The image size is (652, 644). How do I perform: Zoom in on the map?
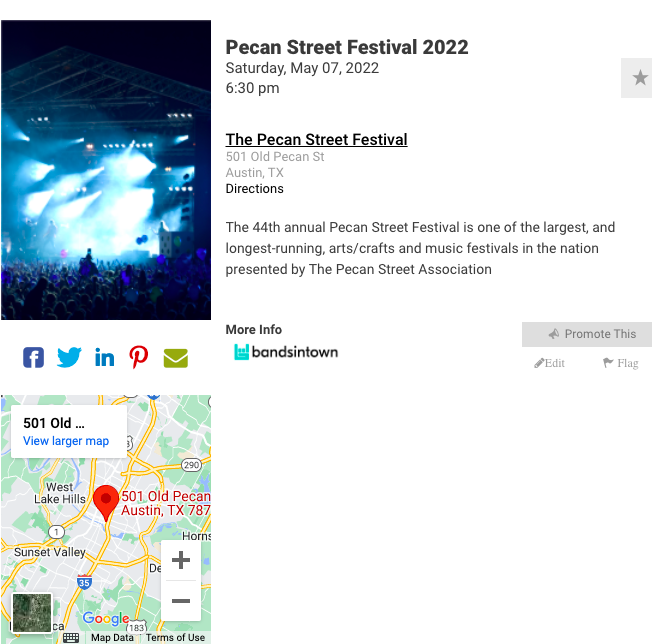(x=181, y=560)
